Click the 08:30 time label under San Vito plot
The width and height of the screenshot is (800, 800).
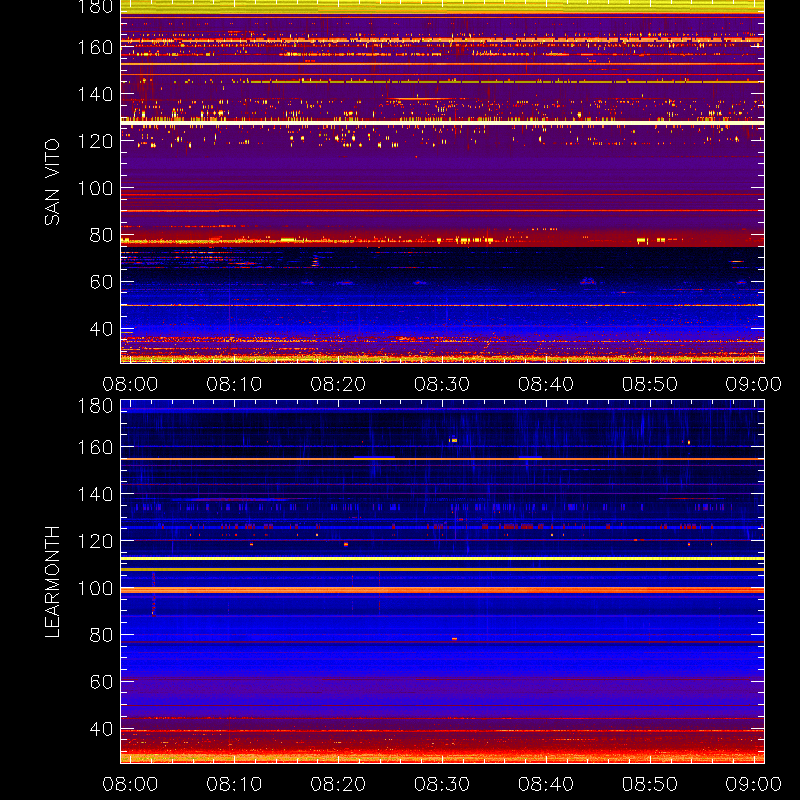pos(442,384)
